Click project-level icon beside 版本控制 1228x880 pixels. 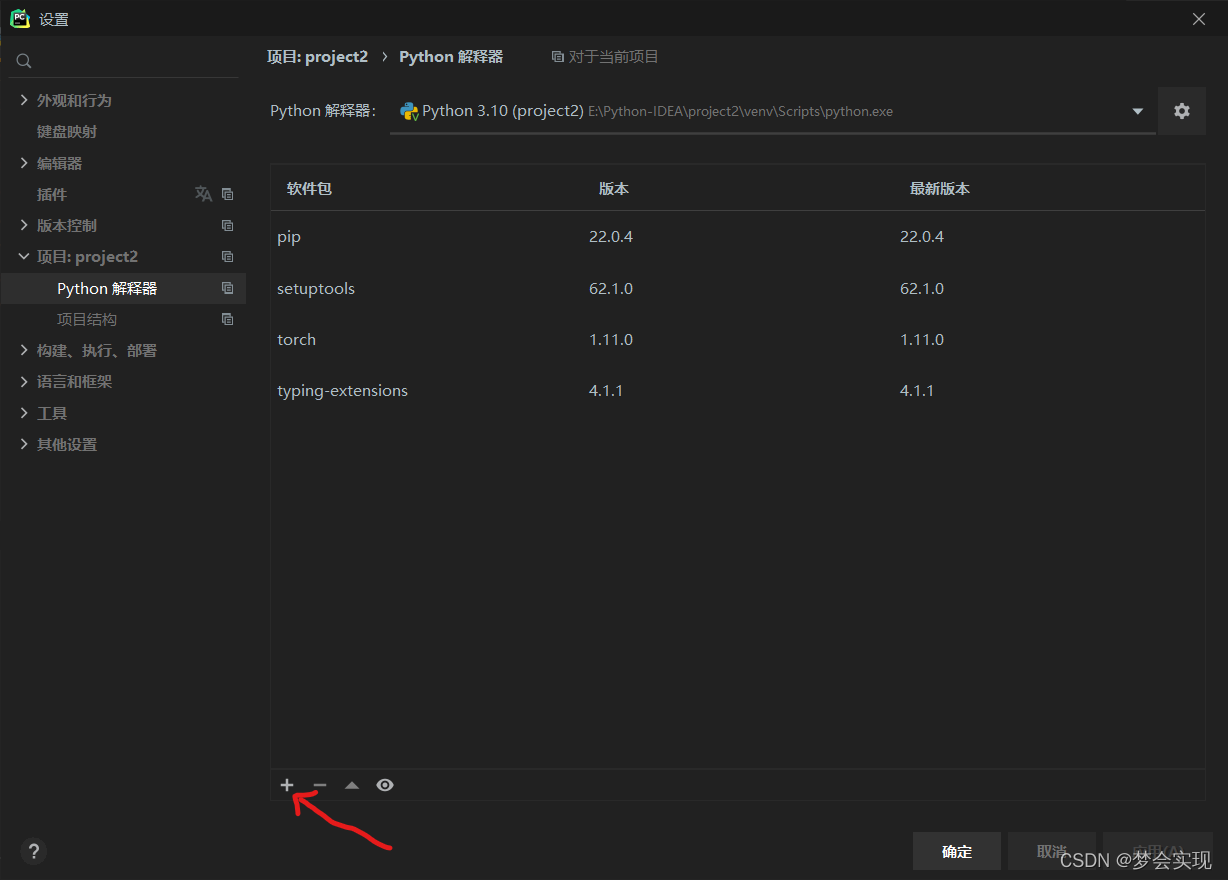(227, 226)
